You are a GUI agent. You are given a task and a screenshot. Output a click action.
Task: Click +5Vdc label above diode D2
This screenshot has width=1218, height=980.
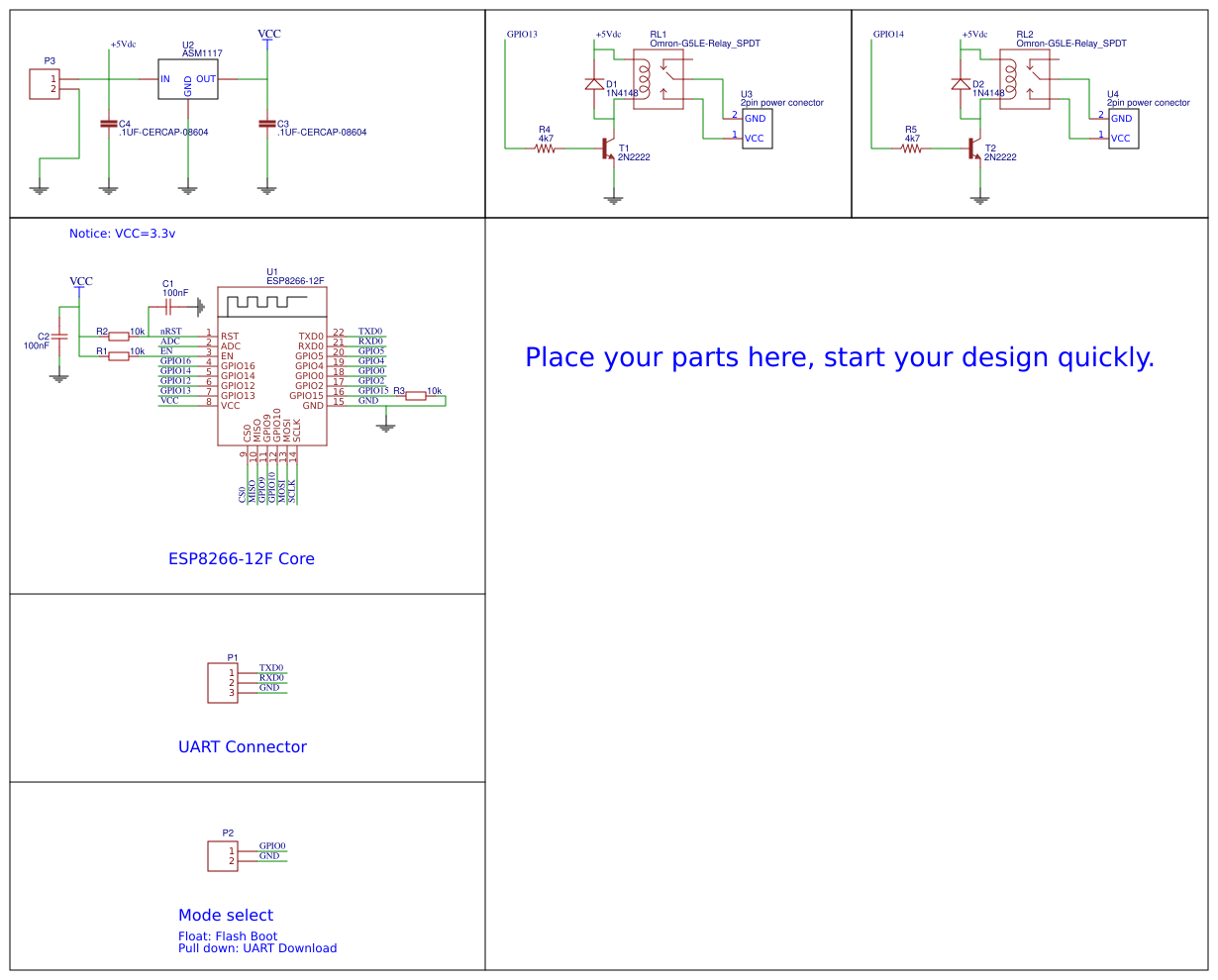(x=974, y=35)
